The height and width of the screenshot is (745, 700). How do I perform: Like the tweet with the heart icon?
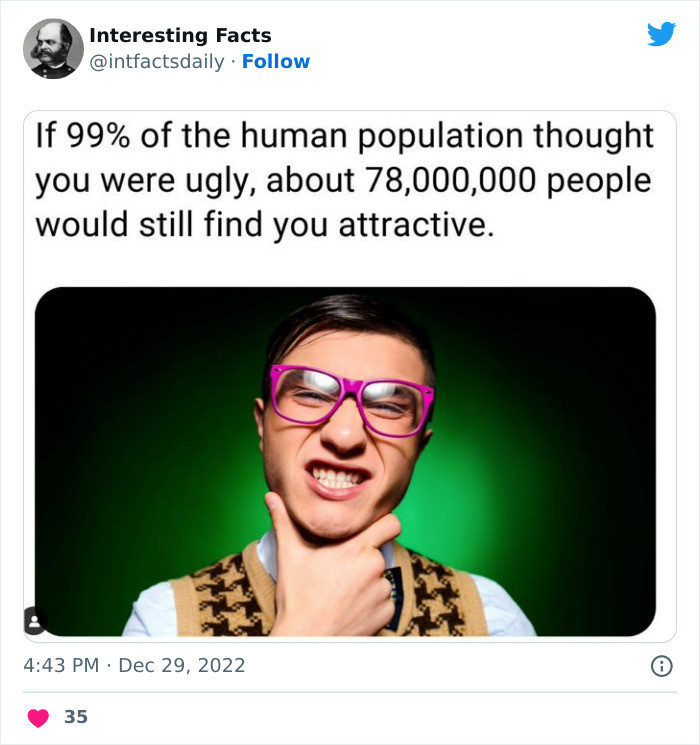[x=38, y=717]
